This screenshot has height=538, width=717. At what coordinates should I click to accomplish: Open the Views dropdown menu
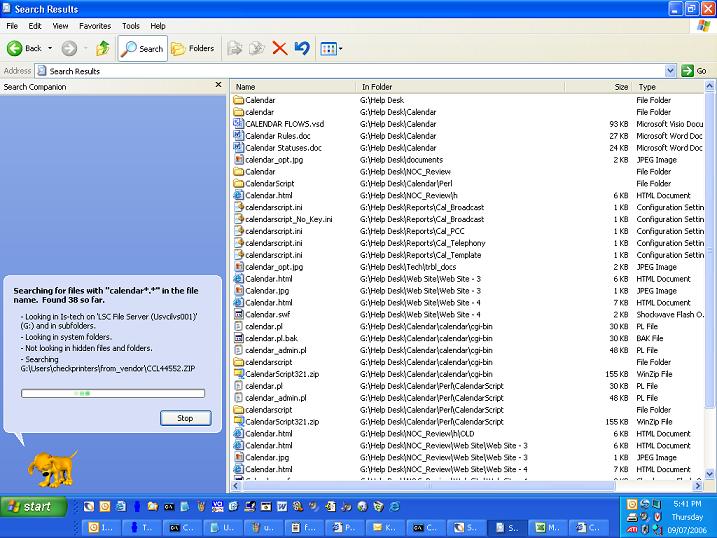coord(332,48)
